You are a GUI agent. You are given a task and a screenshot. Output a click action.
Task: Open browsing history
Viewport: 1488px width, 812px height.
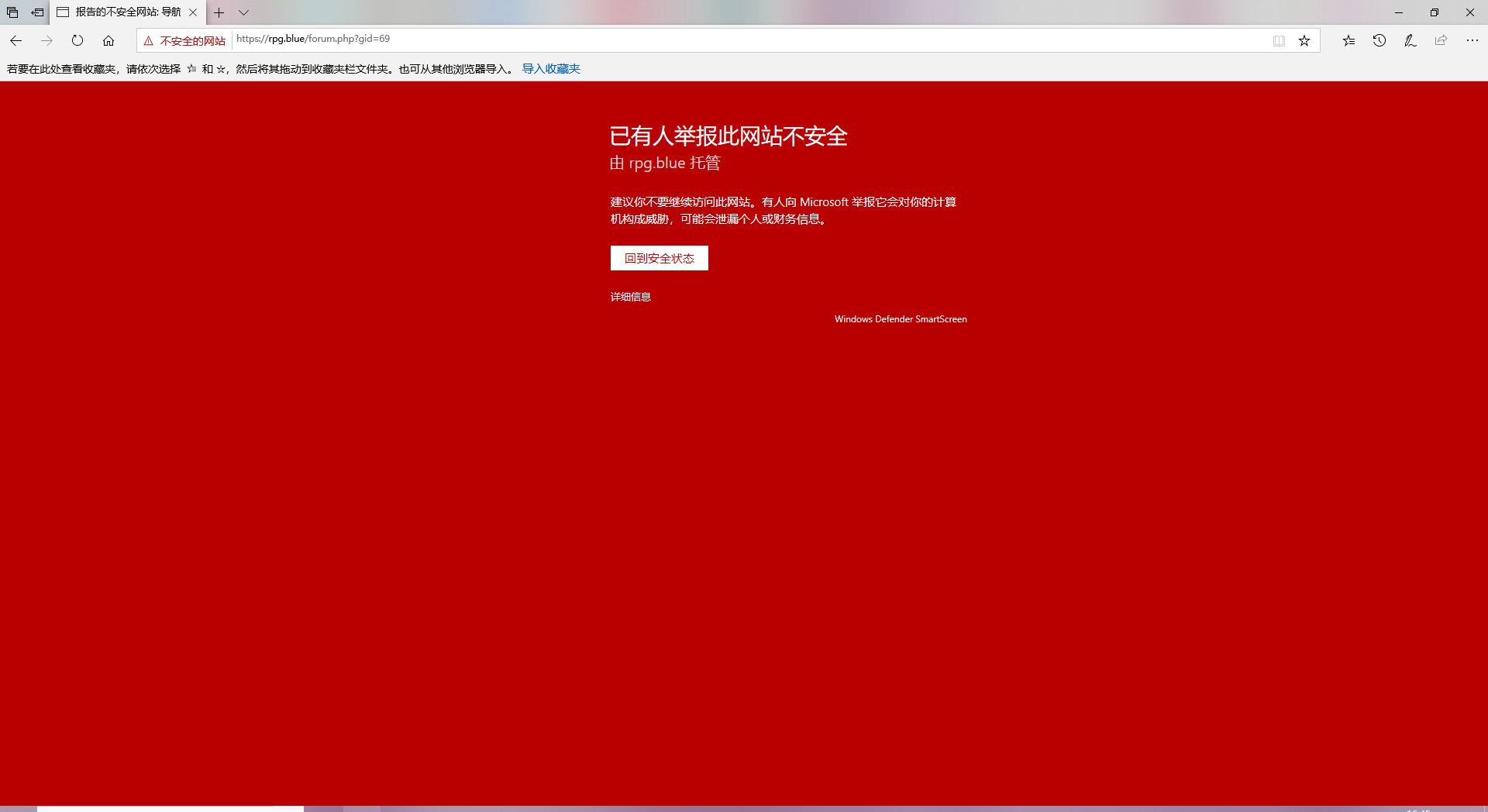point(1379,40)
